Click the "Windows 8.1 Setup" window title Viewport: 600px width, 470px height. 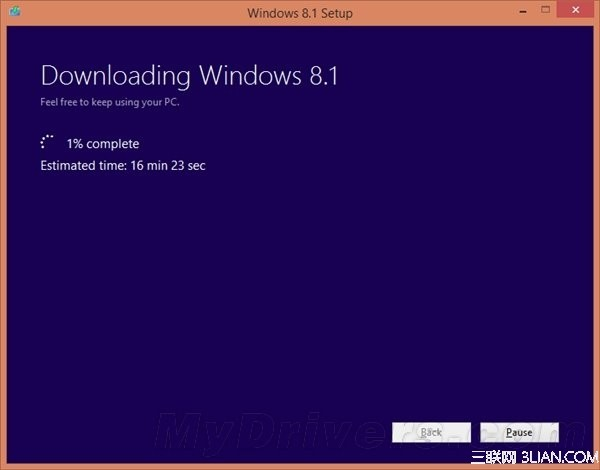300,13
